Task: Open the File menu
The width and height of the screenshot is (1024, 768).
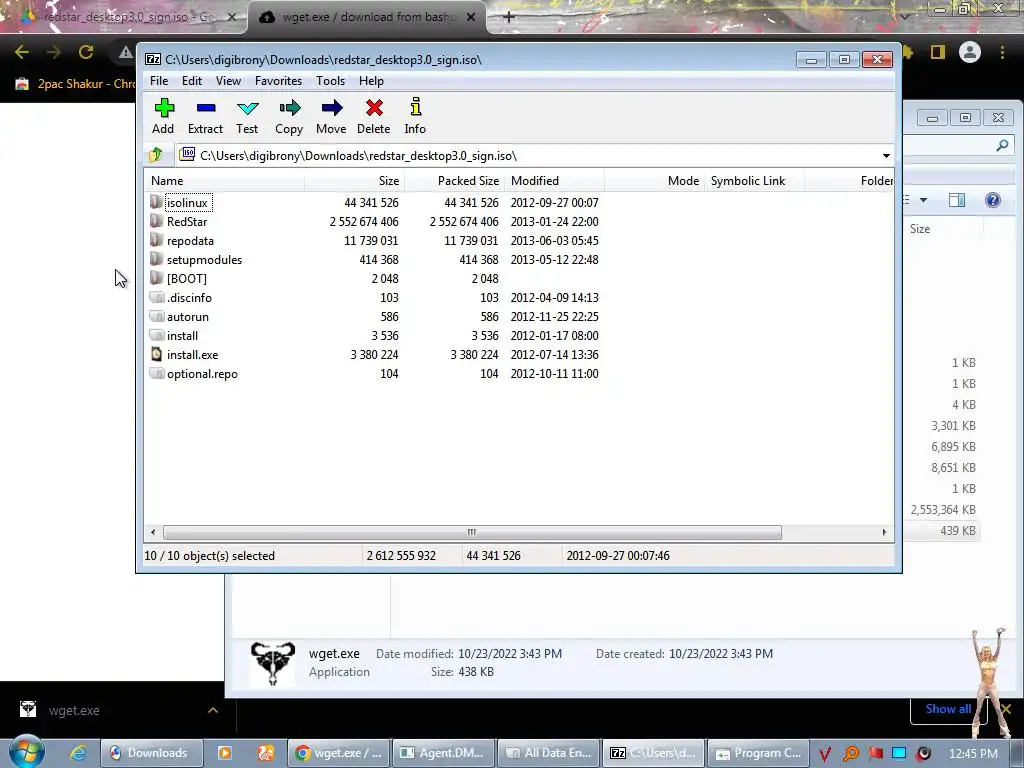Action: [159, 81]
